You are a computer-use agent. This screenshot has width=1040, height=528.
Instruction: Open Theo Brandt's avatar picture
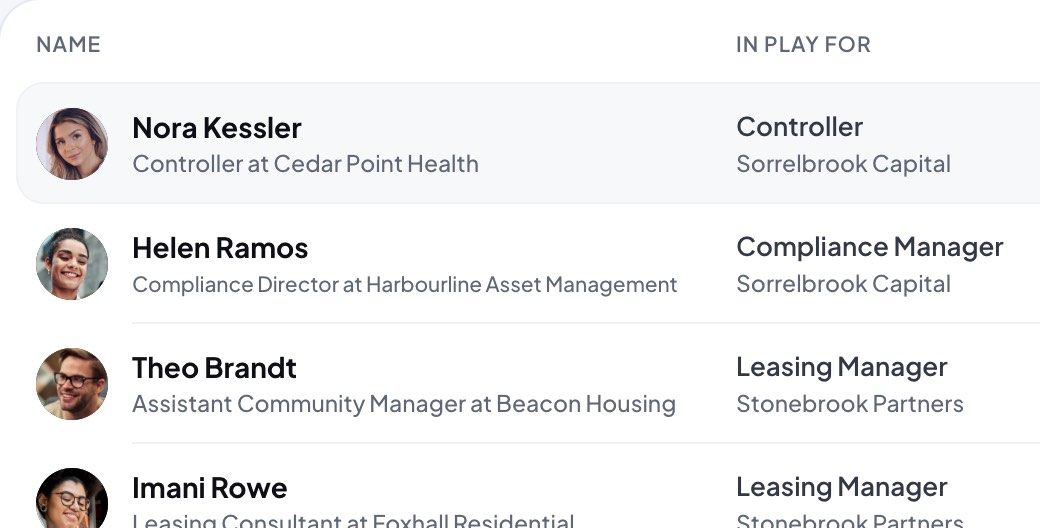tap(72, 384)
